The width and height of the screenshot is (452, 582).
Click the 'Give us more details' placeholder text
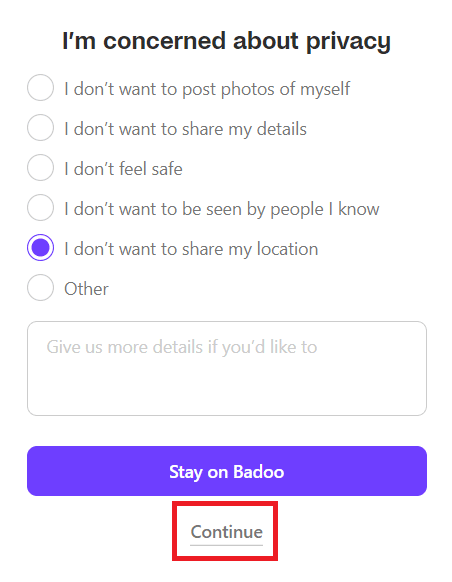click(182, 347)
